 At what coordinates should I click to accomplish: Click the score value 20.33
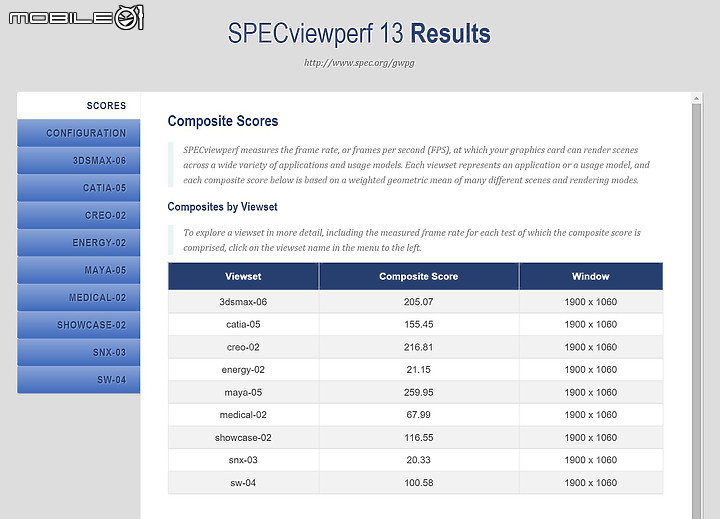click(x=419, y=460)
